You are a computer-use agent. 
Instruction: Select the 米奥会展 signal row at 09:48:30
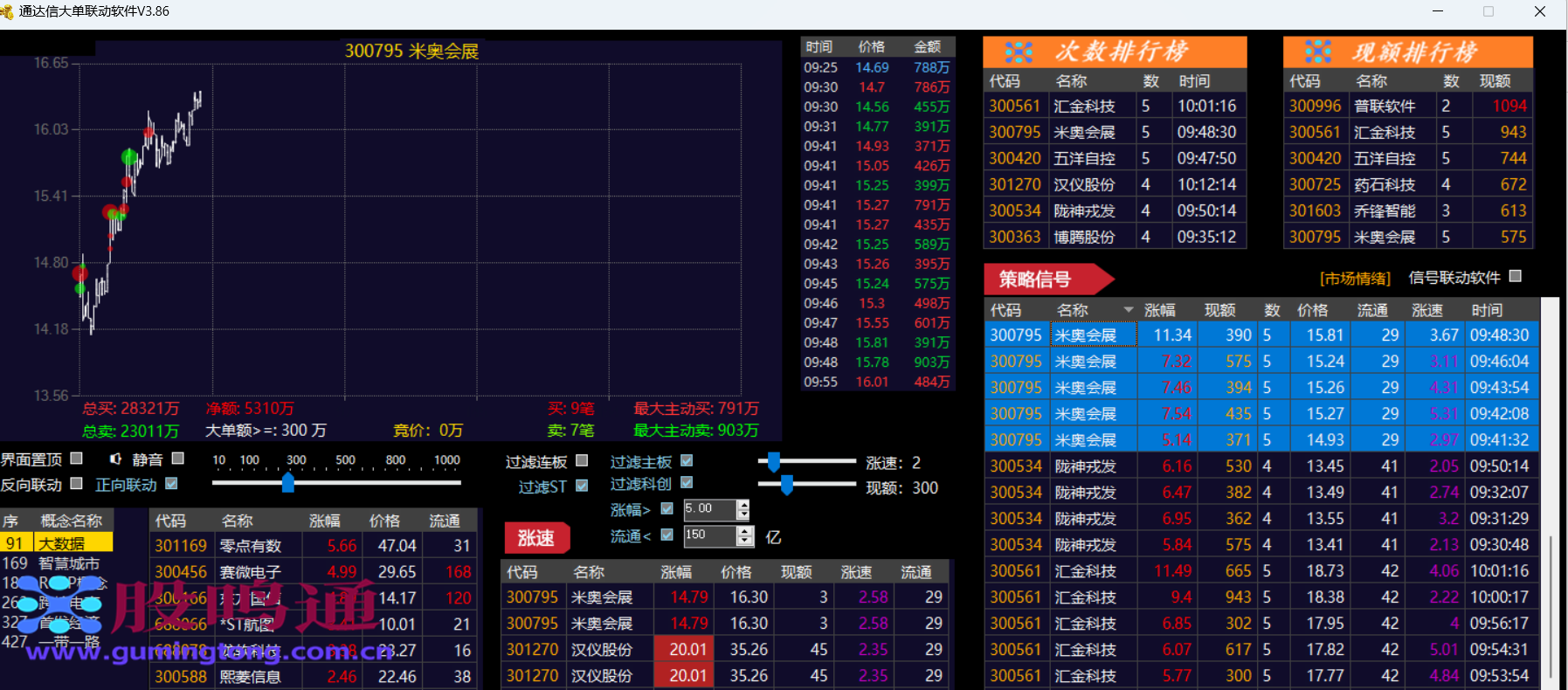tap(1261, 335)
